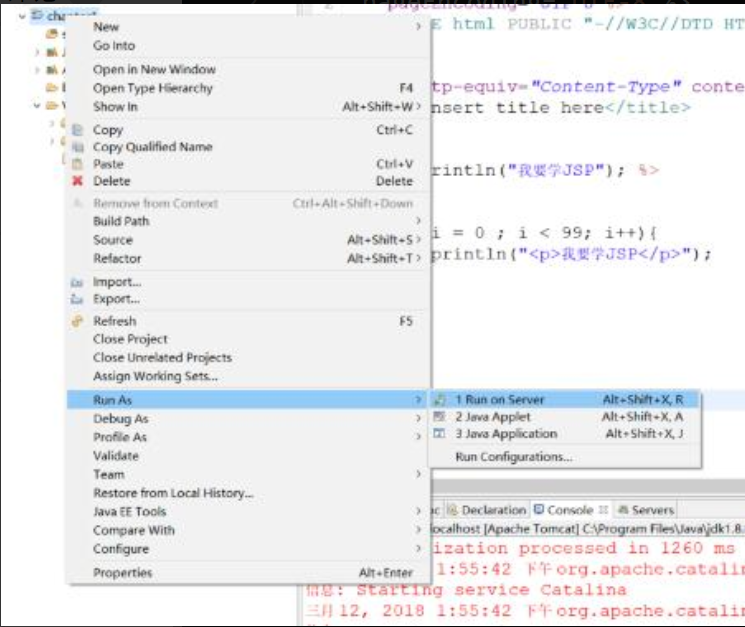Choose 2 Java Applet
745x627 pixels.
(x=565, y=417)
